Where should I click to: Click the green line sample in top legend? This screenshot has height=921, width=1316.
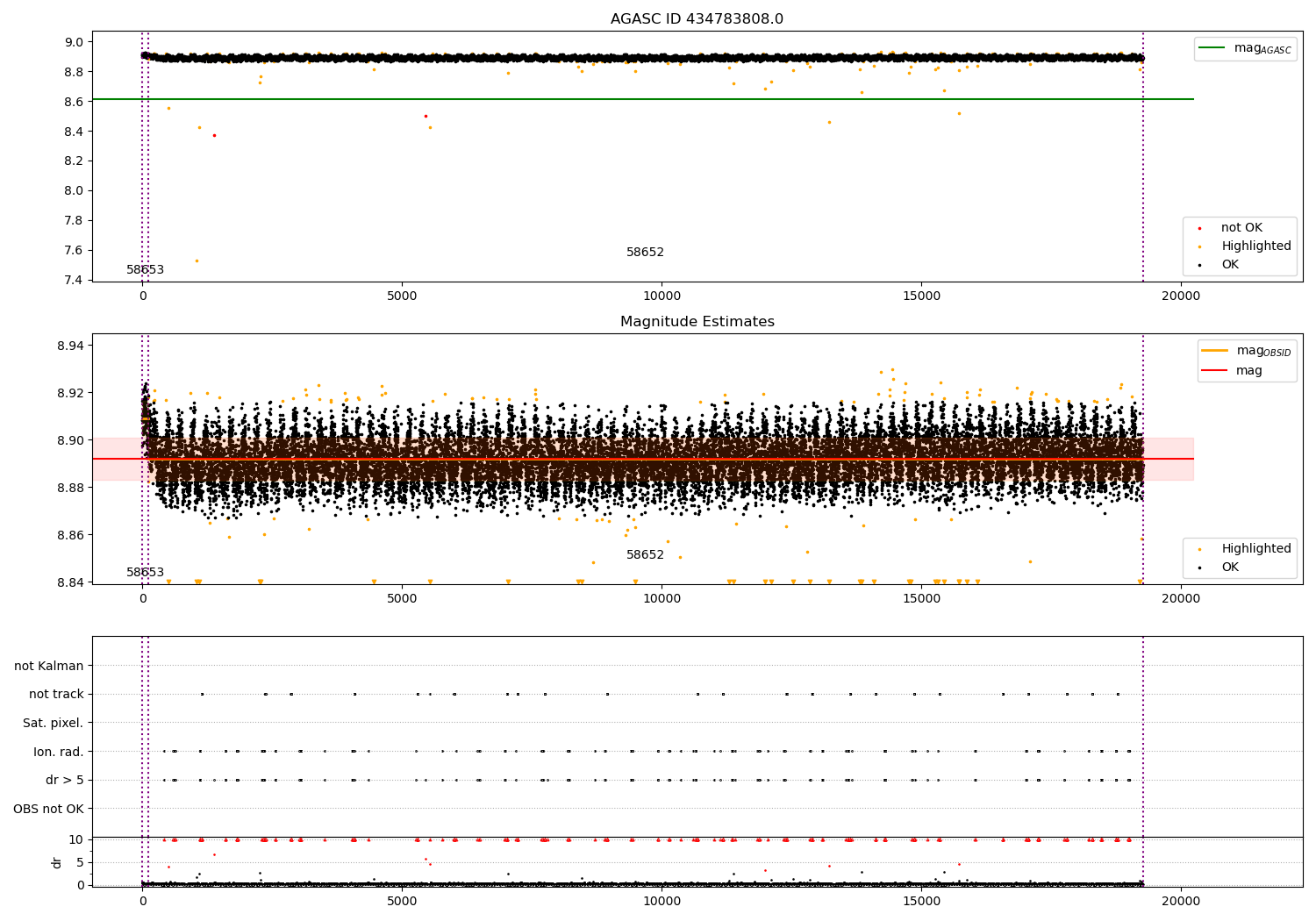1212,48
